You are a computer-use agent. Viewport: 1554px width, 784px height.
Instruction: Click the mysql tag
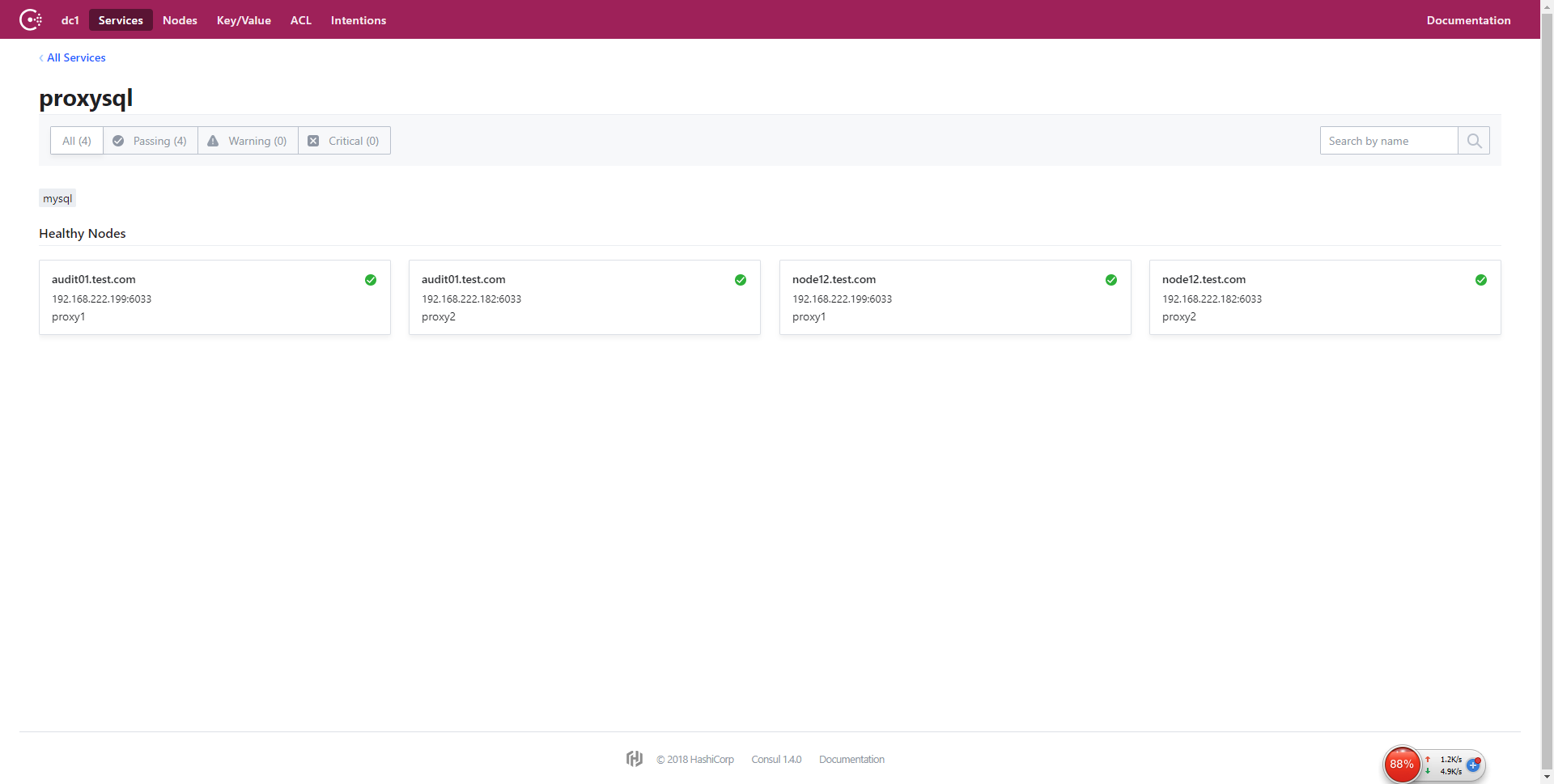click(x=57, y=198)
